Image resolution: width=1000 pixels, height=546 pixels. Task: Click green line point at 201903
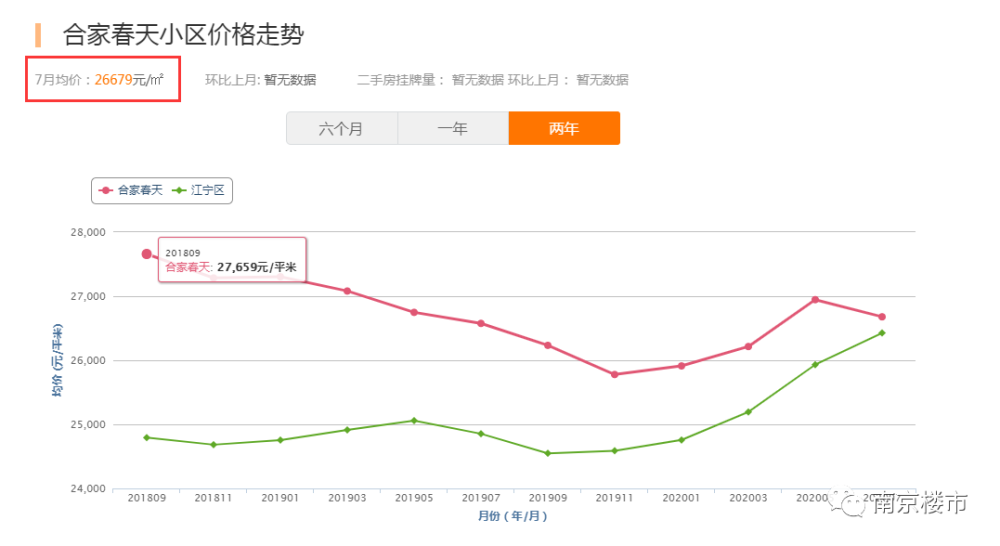tap(348, 430)
